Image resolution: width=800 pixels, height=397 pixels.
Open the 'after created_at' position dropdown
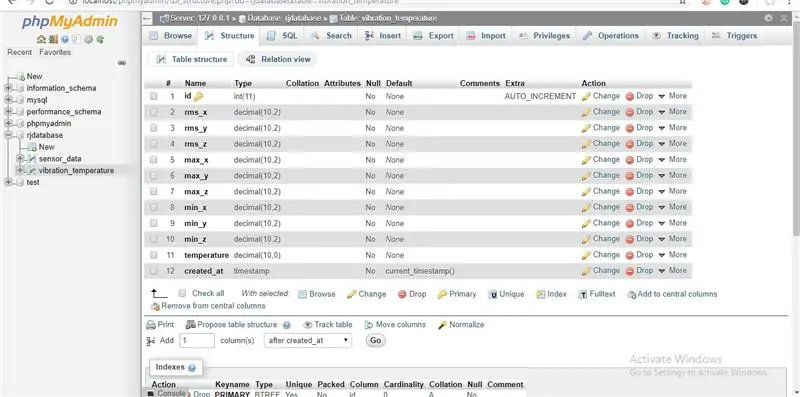pos(308,340)
